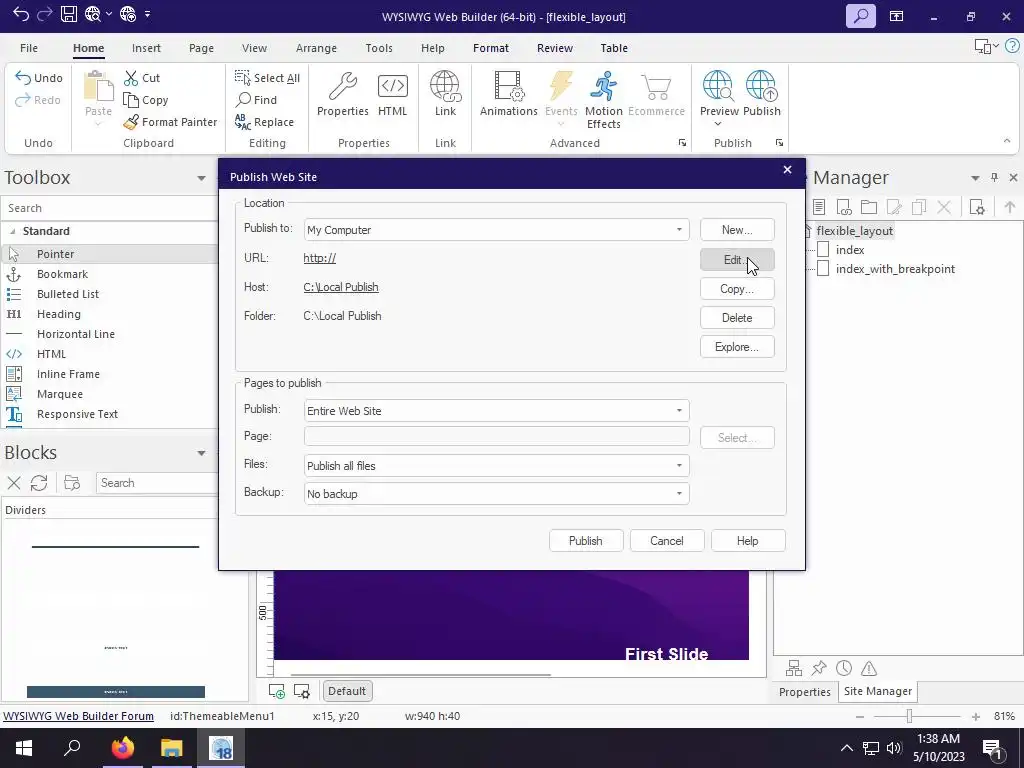Click the Blocks delete X icon
1024x768 pixels.
click(x=14, y=483)
